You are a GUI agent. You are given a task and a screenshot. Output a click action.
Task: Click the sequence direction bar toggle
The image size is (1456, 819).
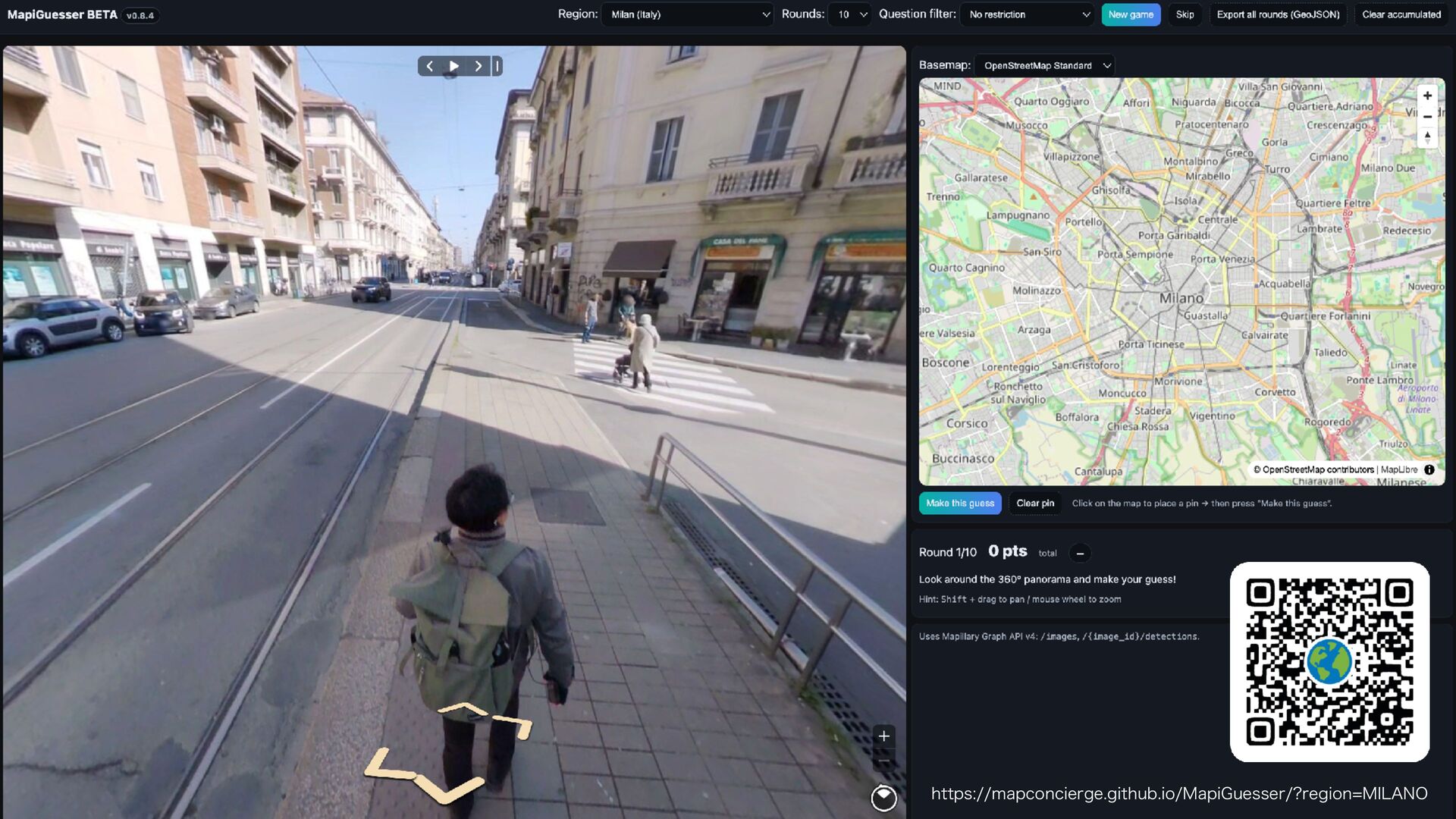497,66
